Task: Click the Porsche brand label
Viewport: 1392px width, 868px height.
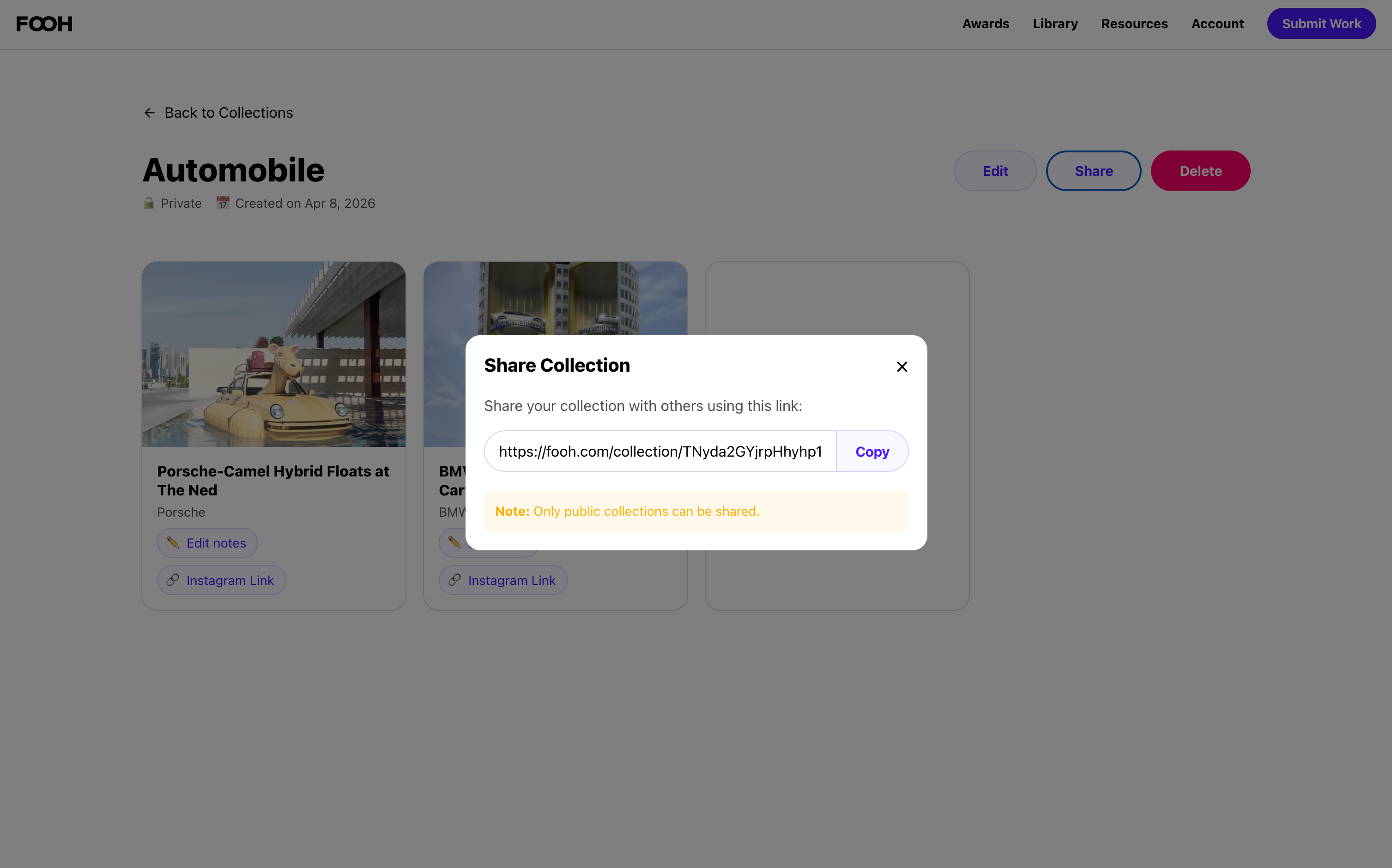Action: (182, 512)
